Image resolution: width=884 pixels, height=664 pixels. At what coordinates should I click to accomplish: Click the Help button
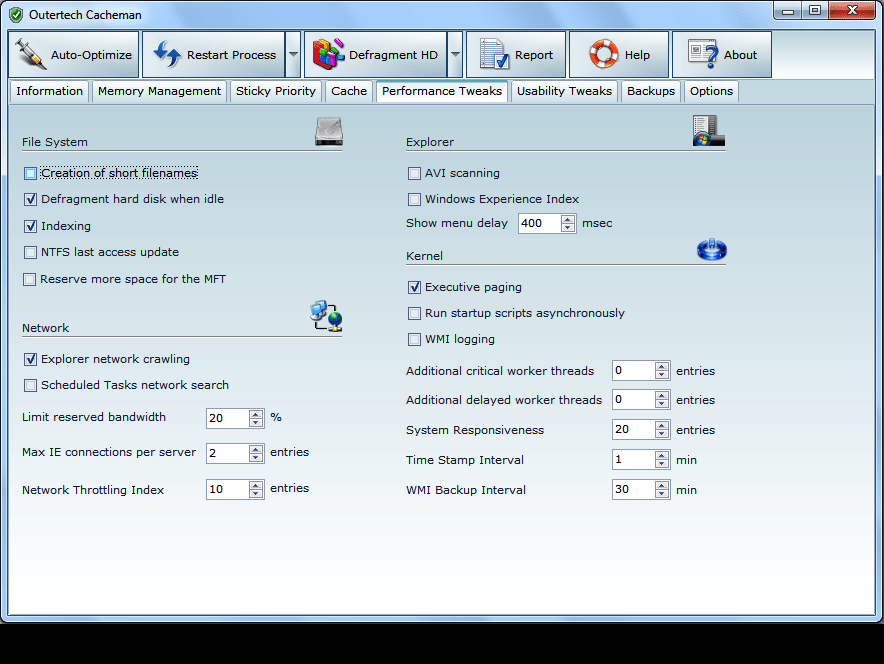[619, 55]
